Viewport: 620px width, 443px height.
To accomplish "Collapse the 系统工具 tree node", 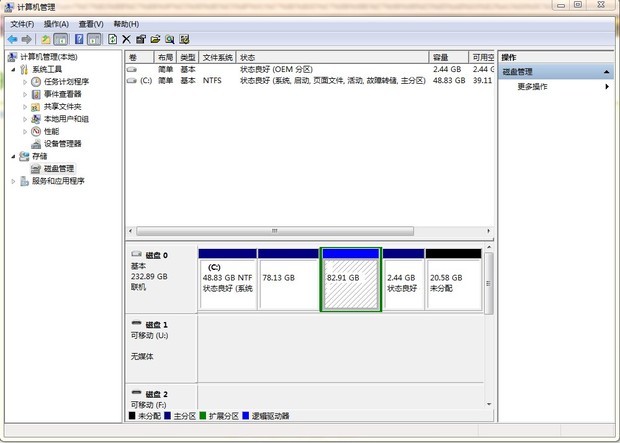I will coord(13,69).
